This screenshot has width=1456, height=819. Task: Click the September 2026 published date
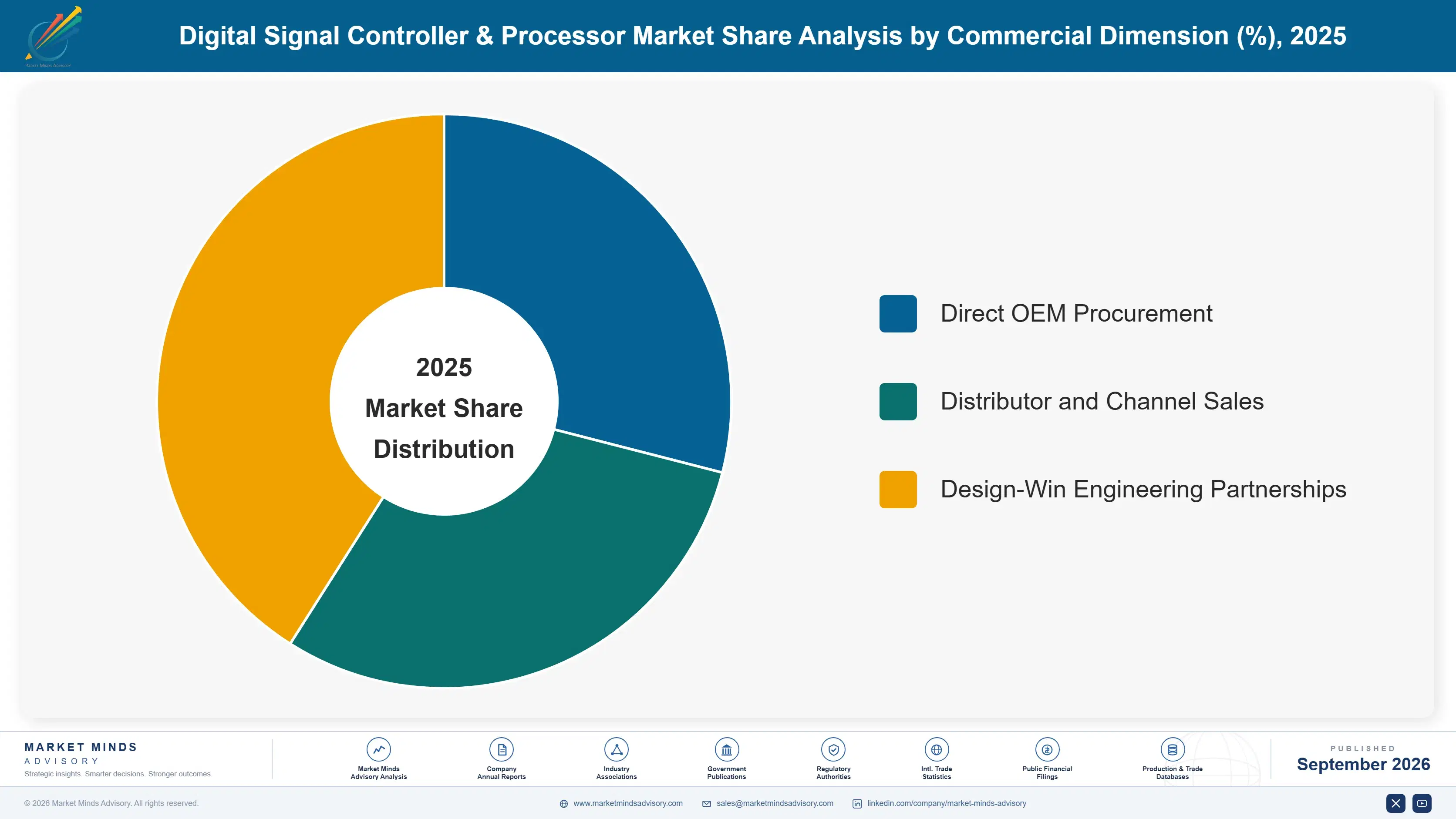pyautogui.click(x=1363, y=764)
